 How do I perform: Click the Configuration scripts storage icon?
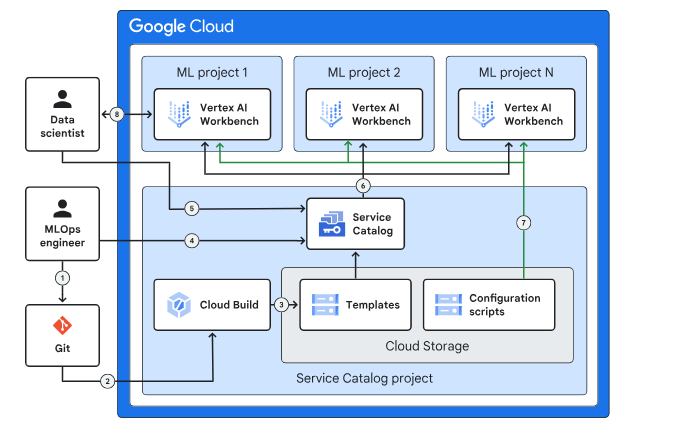click(447, 304)
